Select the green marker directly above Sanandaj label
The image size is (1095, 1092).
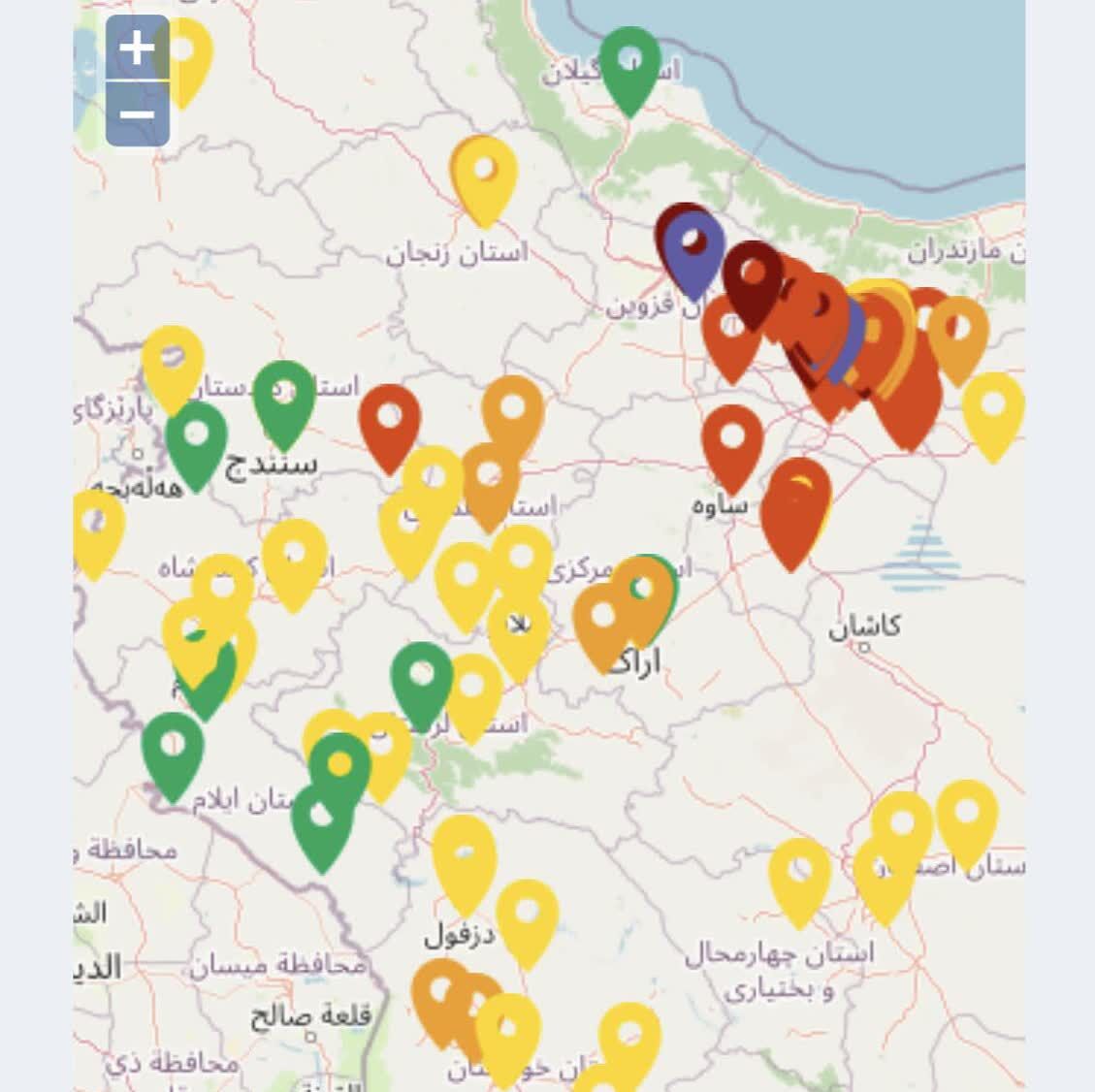click(x=284, y=398)
